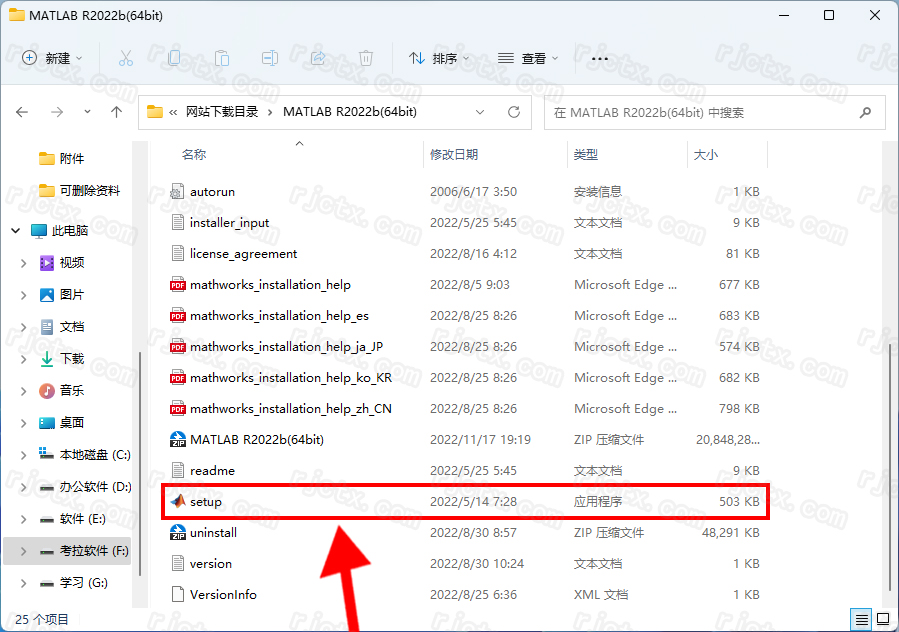Navigate up one folder with up arrow
The image size is (899, 632).
pos(117,112)
